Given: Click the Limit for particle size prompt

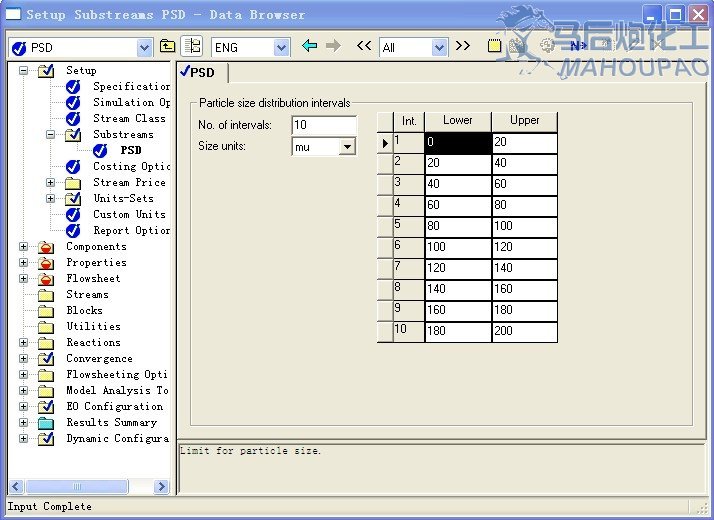Looking at the screenshot, I should point(250,451).
